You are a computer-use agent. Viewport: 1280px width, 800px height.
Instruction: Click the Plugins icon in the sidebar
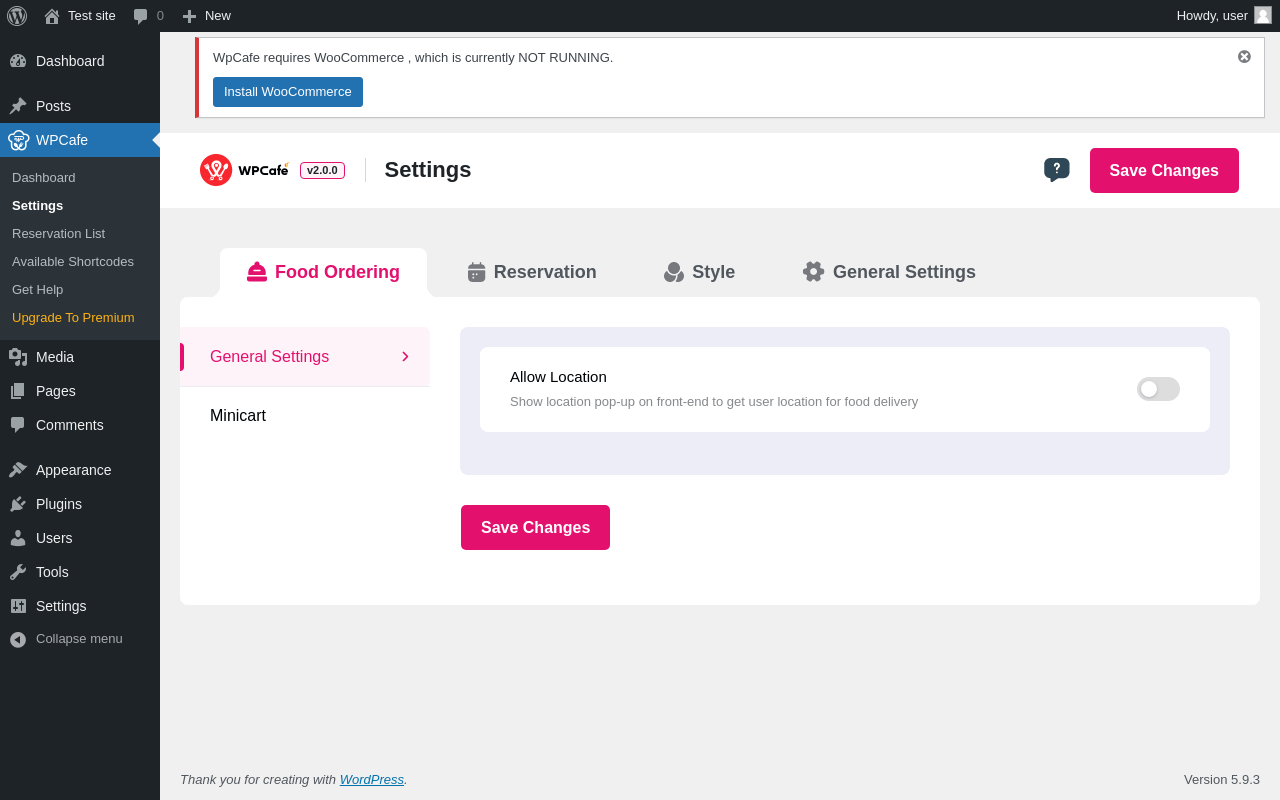pyautogui.click(x=18, y=504)
